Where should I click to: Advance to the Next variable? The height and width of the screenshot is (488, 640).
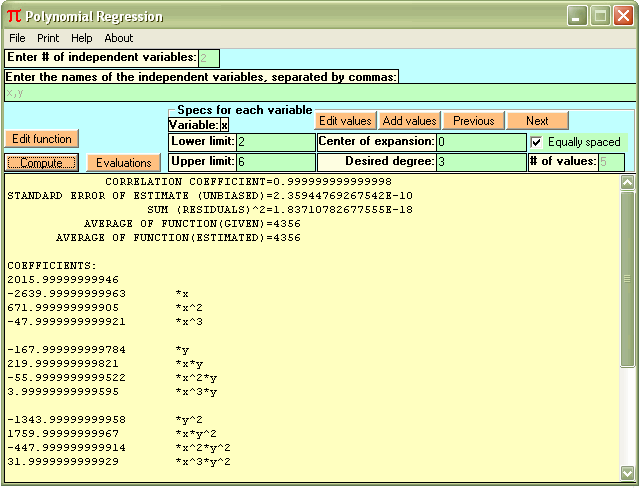pyautogui.click(x=537, y=121)
